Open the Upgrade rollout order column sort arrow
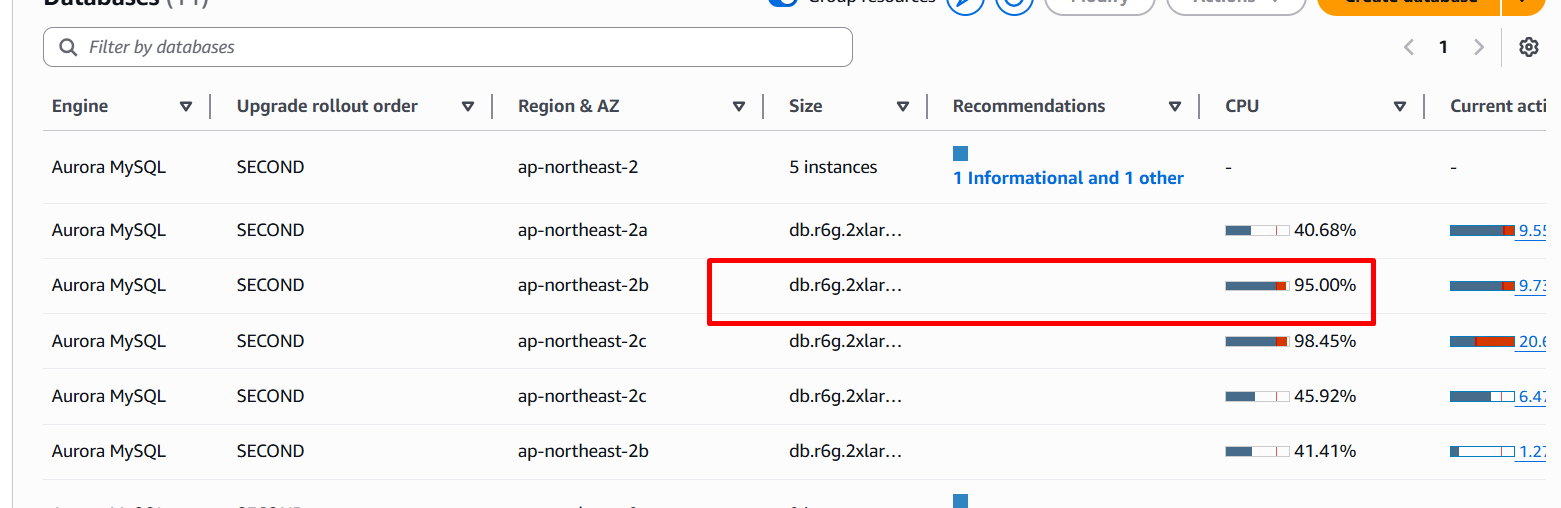 pos(468,106)
